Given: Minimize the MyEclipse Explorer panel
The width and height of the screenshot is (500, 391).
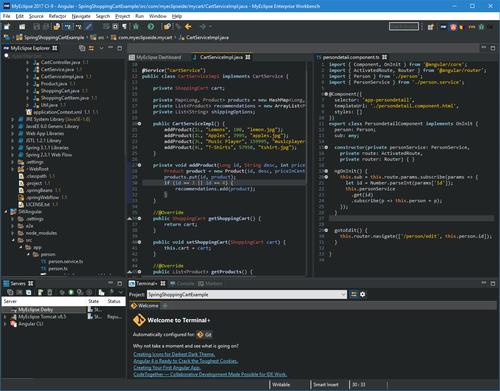Looking at the screenshot, I should click(111, 48).
